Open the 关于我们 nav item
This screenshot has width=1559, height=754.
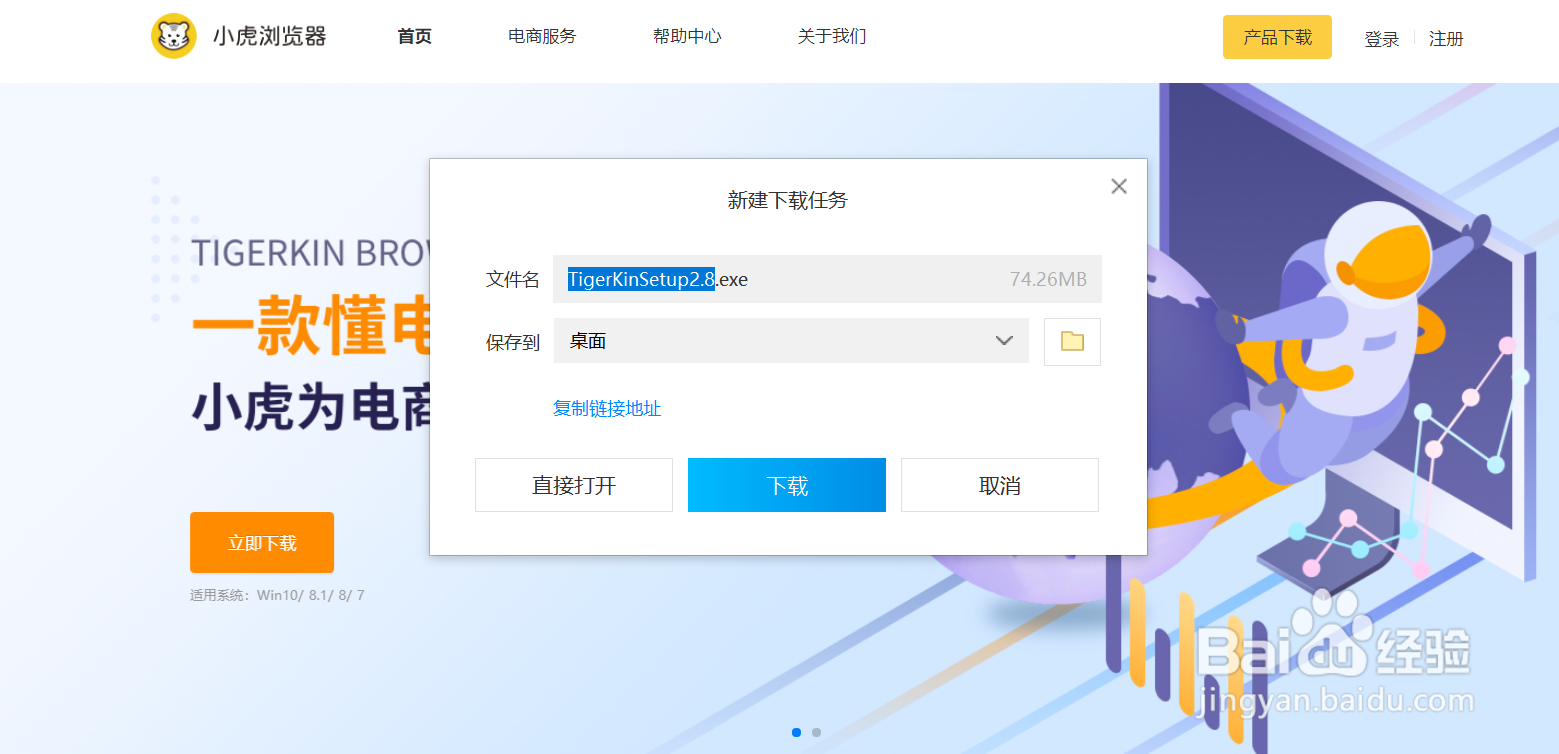(x=832, y=37)
